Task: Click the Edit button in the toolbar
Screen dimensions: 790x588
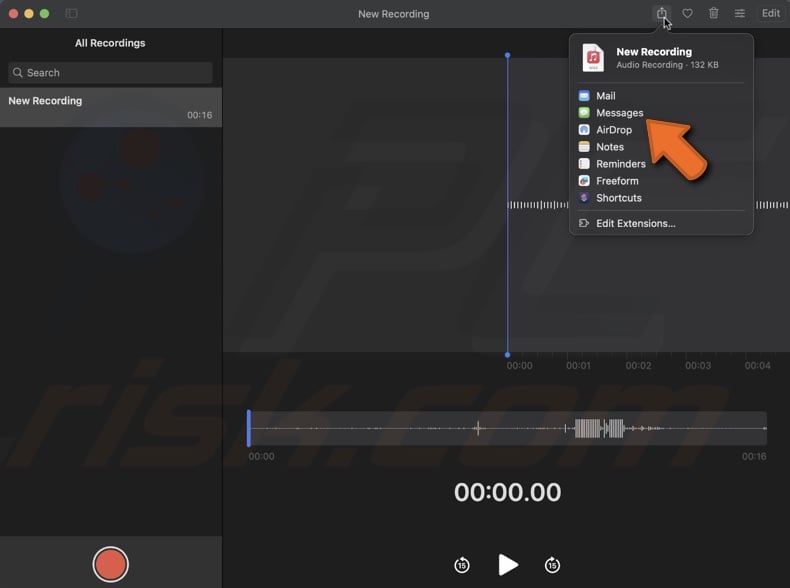Action: (x=770, y=13)
